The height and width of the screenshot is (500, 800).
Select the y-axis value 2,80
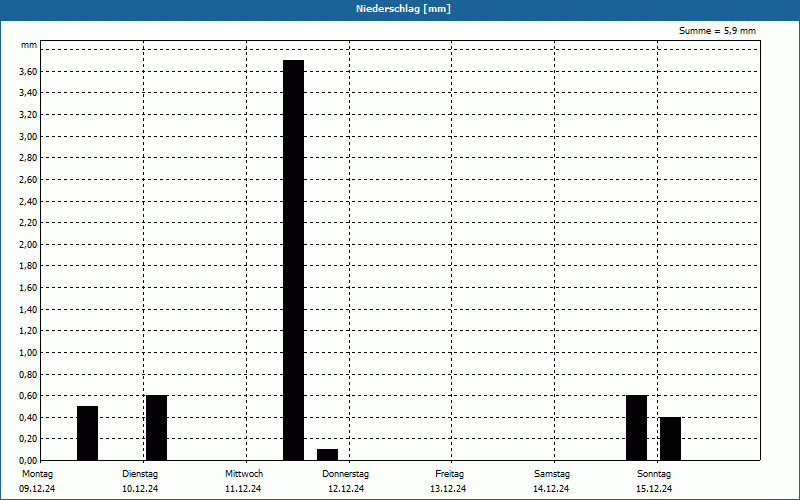[28, 158]
